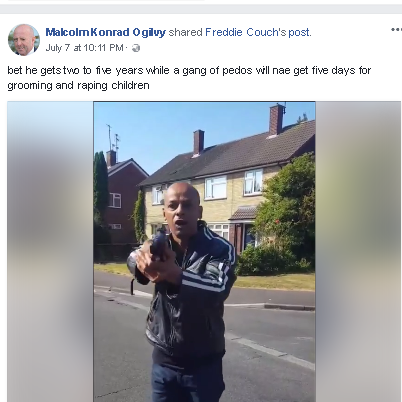Open the original shared 'post' link
402x402 pixels.
(299, 32)
